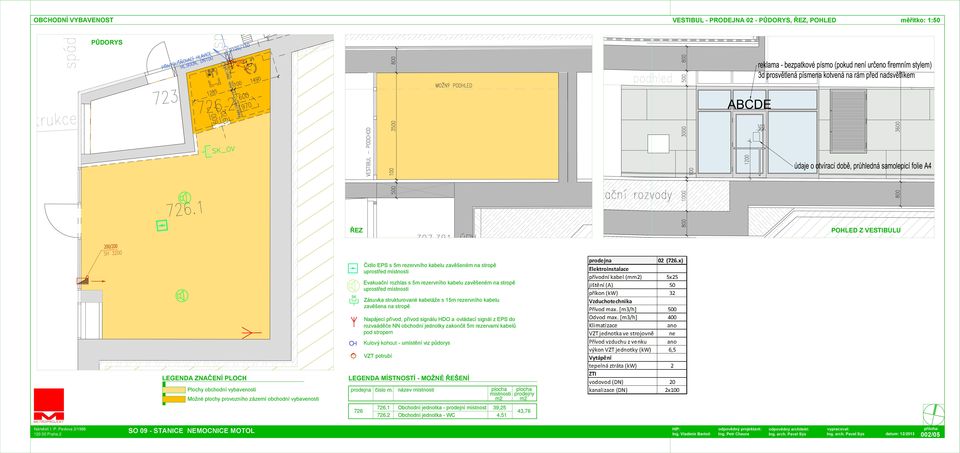Image resolution: width=960 pixels, height=453 pixels.
Task: Click the 'datum: 12/2013' entry
Action: [899, 434]
